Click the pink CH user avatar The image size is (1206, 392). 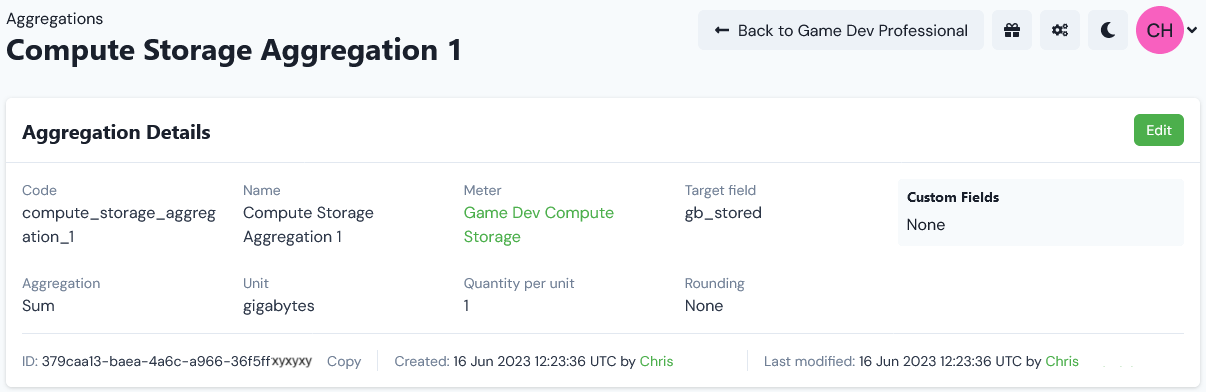pos(1160,30)
